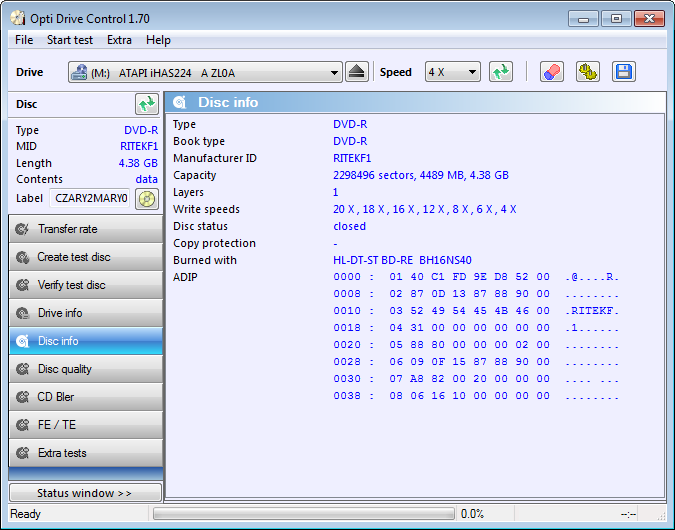The height and width of the screenshot is (530, 675).
Task: Open the FE / TE test
Action: click(x=86, y=425)
